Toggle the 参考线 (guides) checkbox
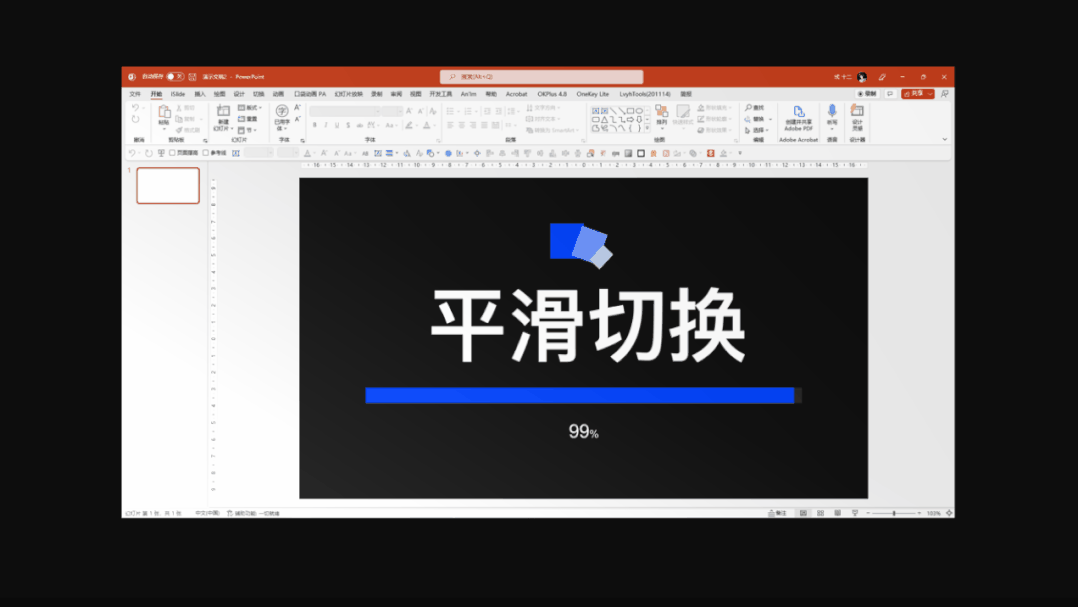The width and height of the screenshot is (1078, 607). click(205, 152)
